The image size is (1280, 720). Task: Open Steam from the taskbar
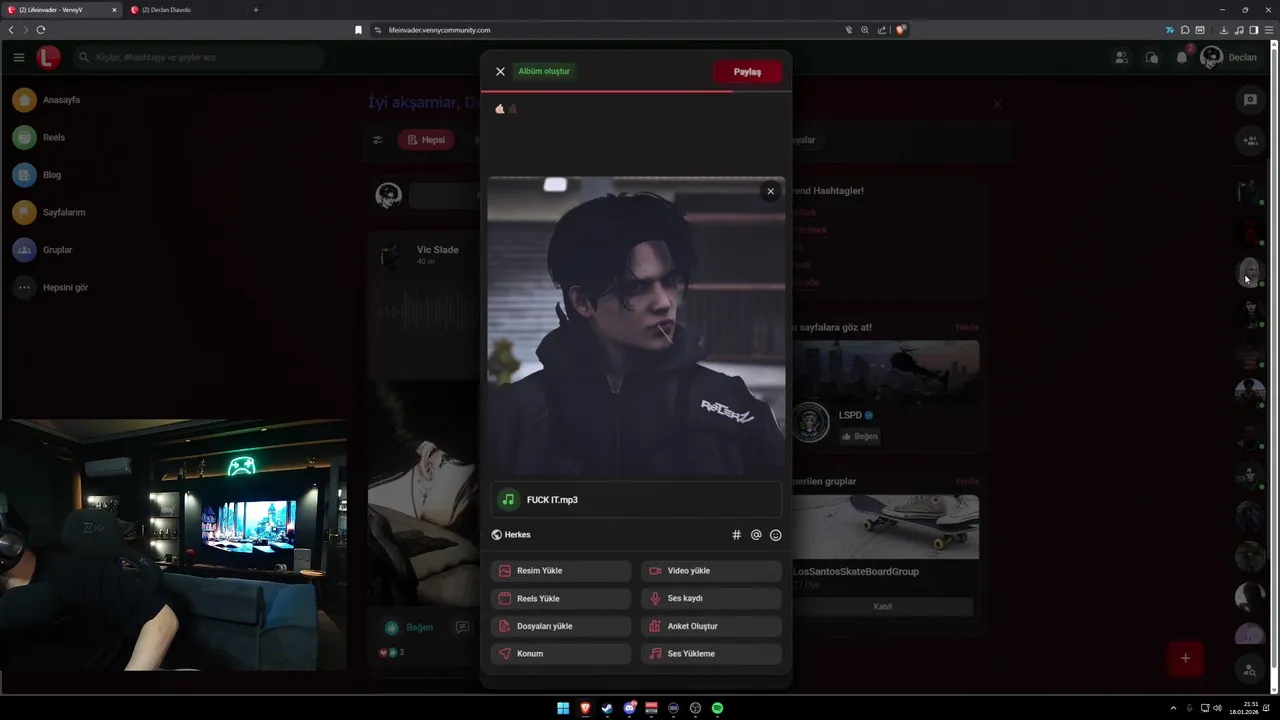tap(607, 708)
